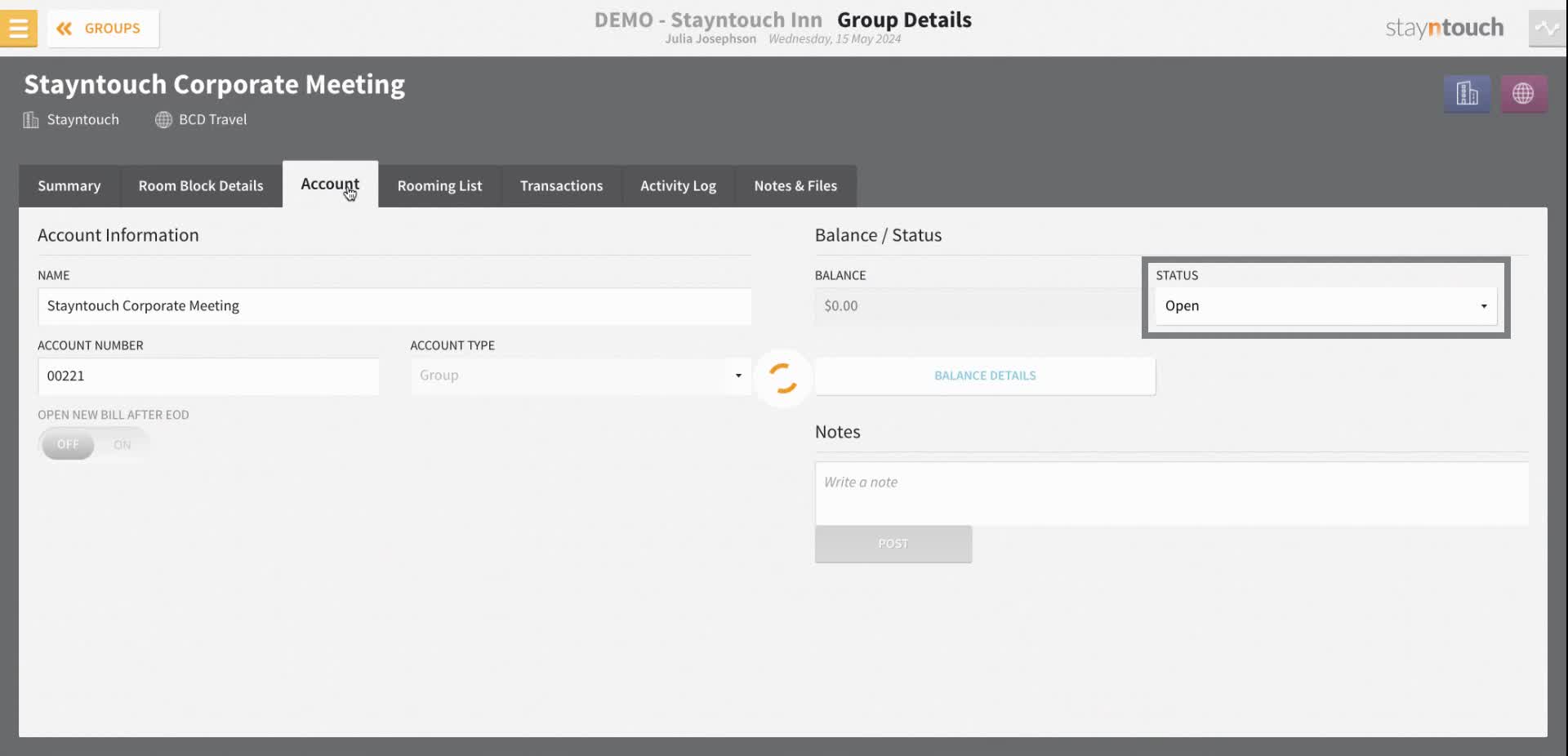Click the Write a note text area
Image resolution: width=1568 pixels, height=756 pixels.
click(x=1172, y=494)
